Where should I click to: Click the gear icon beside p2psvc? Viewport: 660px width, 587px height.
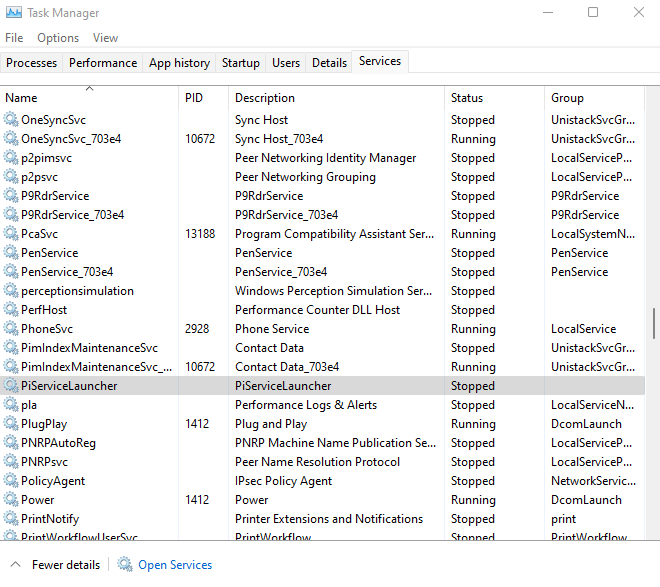click(11, 176)
